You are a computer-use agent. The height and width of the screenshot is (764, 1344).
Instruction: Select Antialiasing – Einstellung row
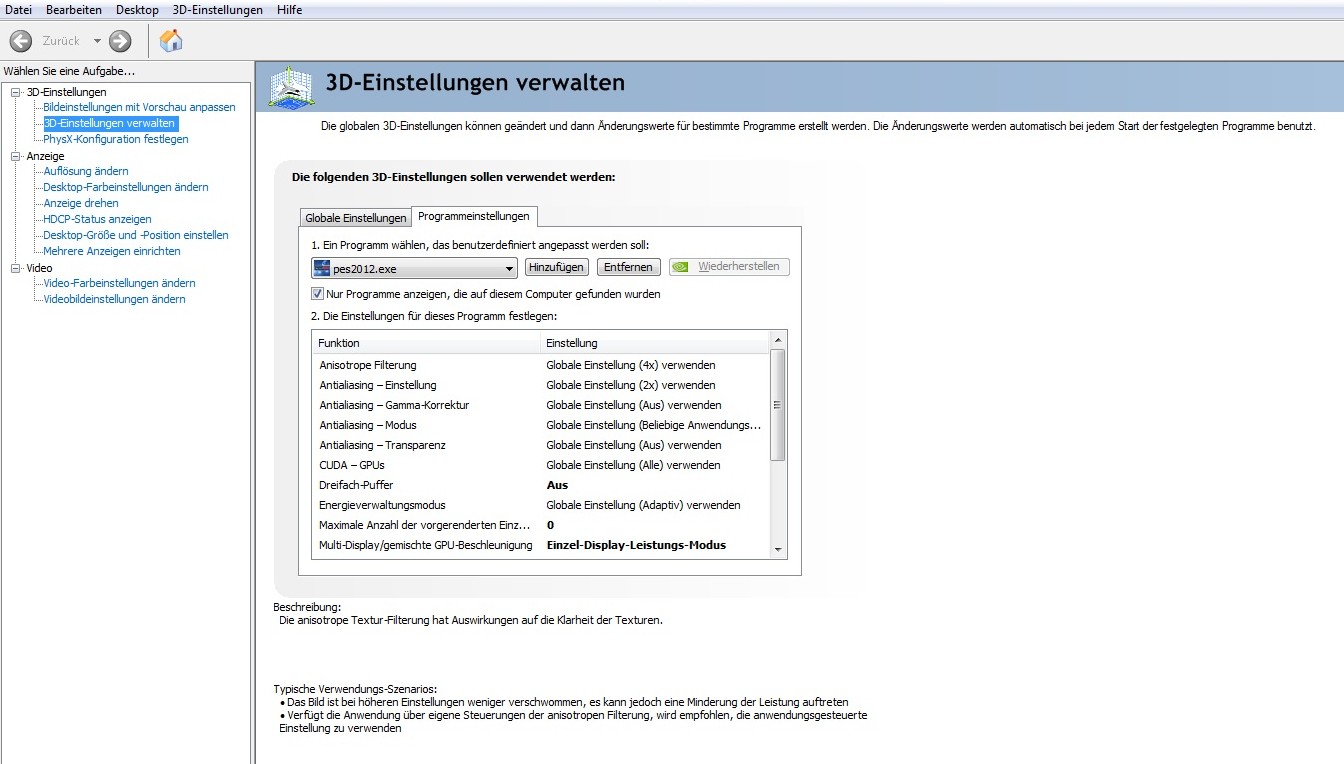541,385
